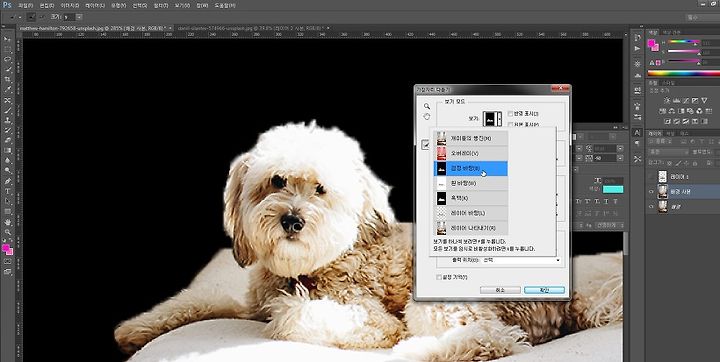Click the Photoshop Ps logo

(7, 6)
